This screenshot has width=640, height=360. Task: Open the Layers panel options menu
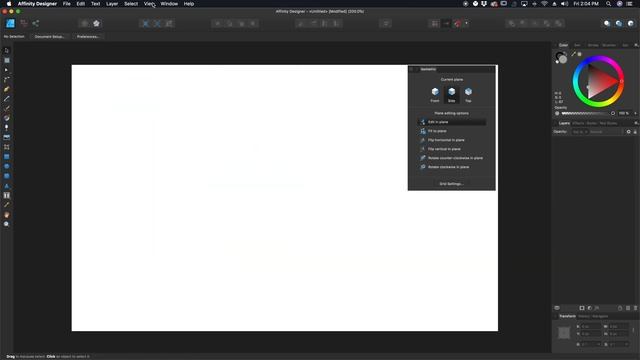(x=636, y=123)
